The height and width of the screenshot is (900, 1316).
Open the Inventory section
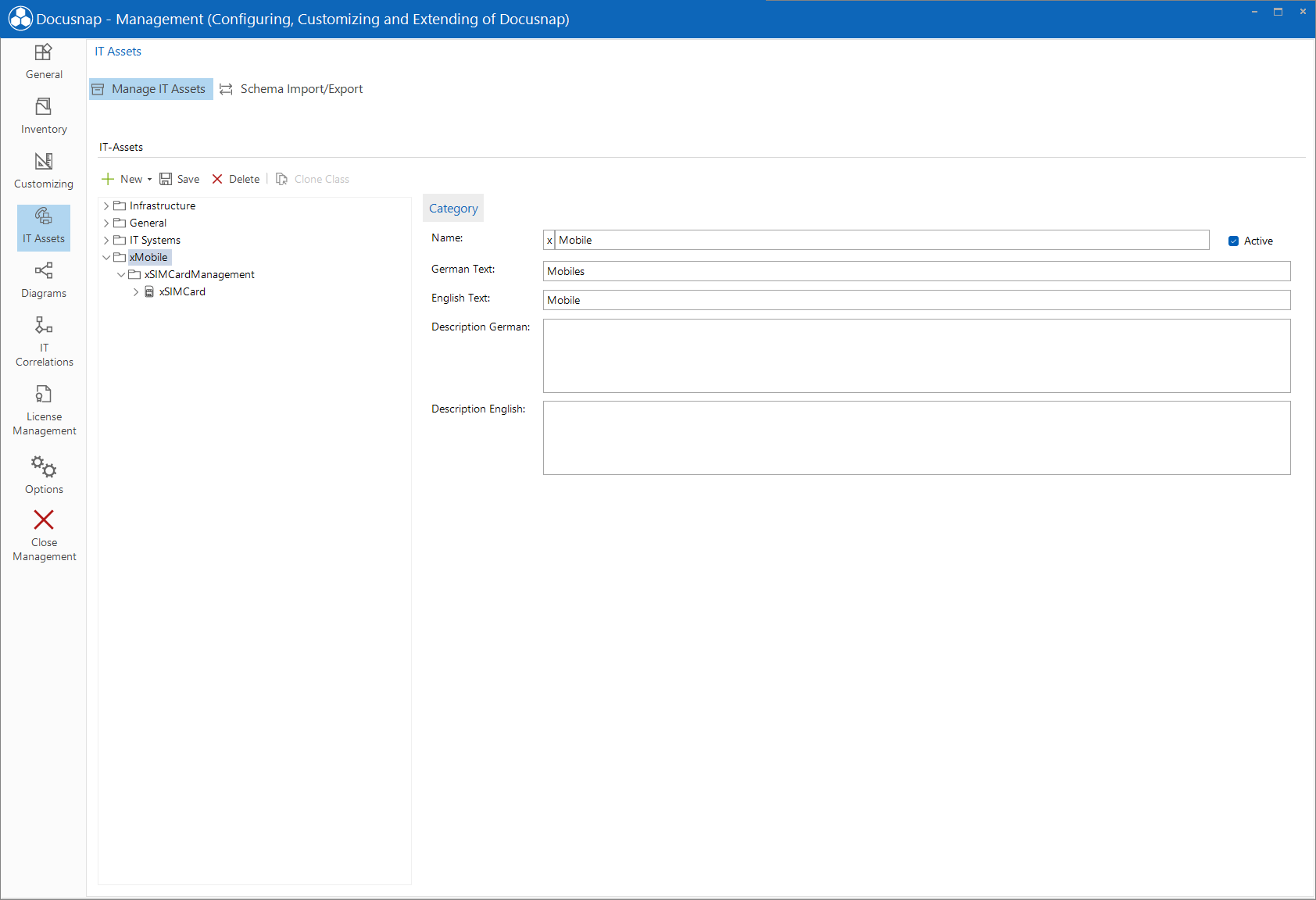click(44, 117)
